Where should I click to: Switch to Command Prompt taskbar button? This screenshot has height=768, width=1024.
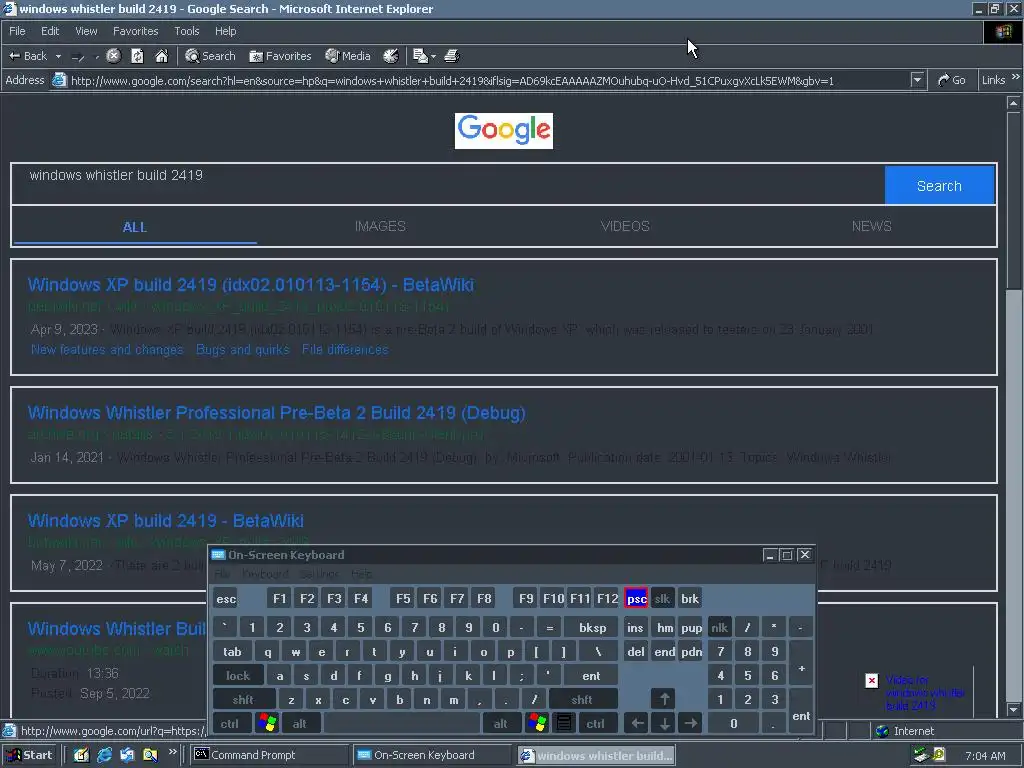pos(269,755)
